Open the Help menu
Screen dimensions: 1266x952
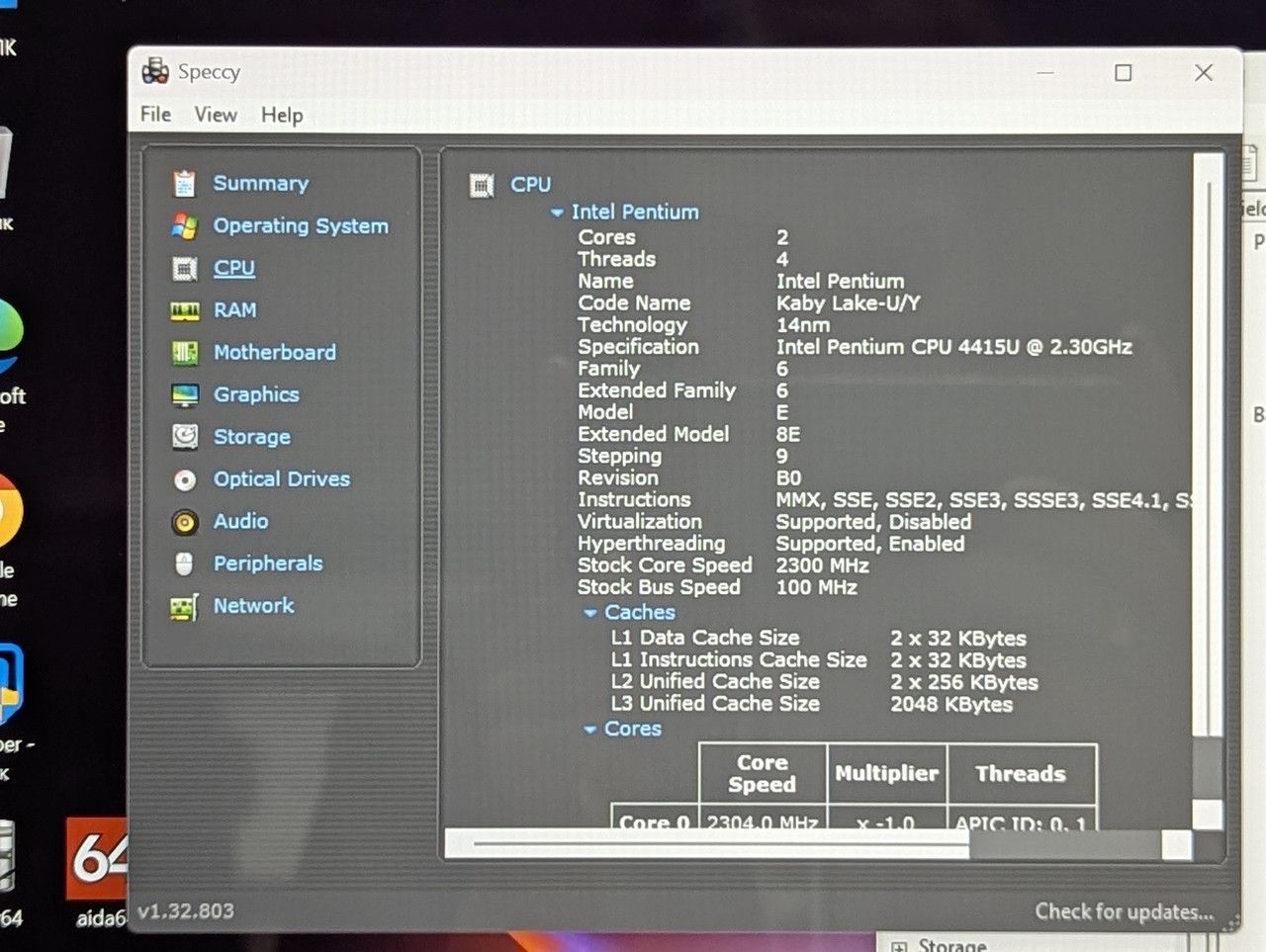[x=282, y=116]
